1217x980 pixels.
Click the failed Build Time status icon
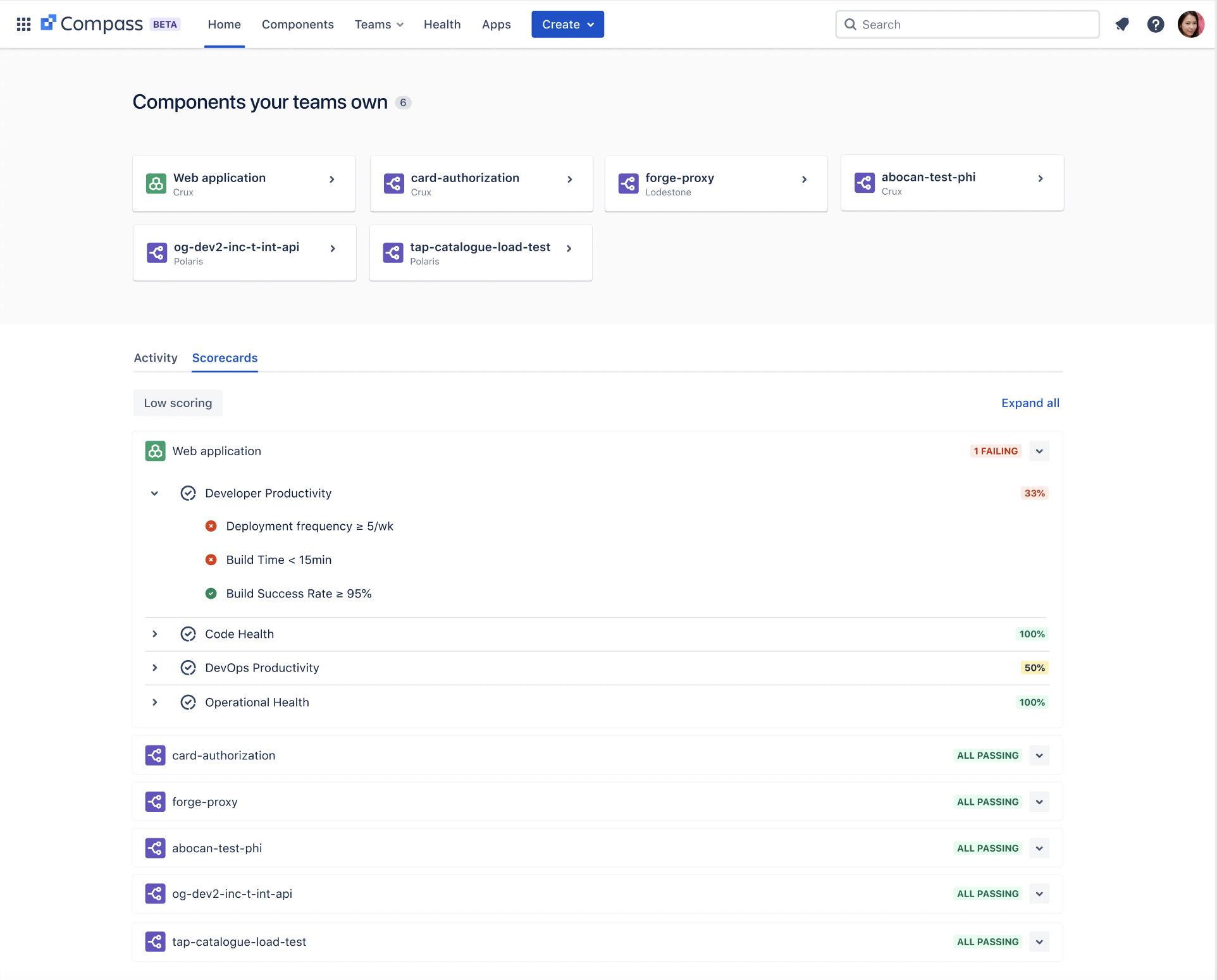coord(211,560)
